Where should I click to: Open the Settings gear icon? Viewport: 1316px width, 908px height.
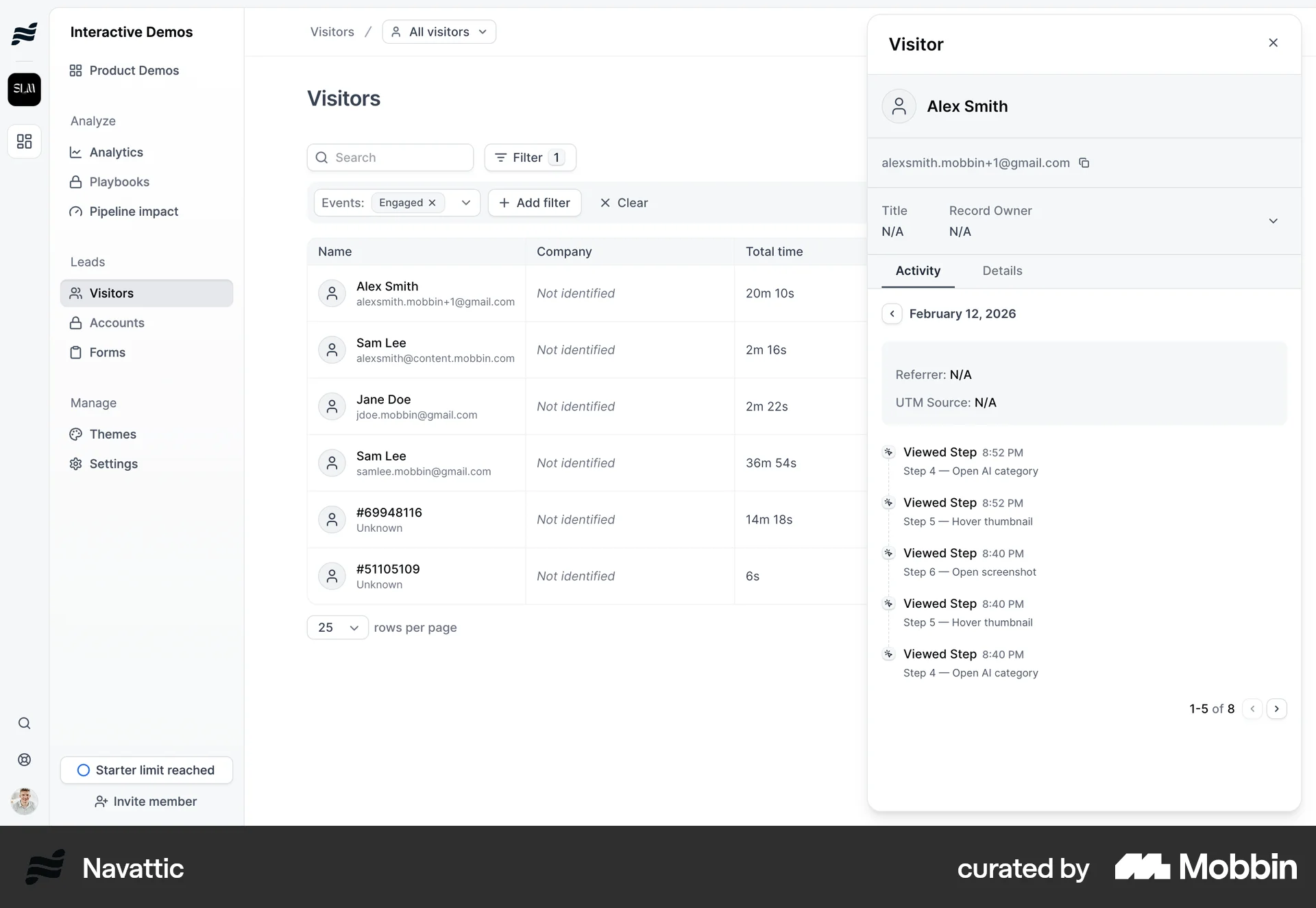[x=75, y=464]
